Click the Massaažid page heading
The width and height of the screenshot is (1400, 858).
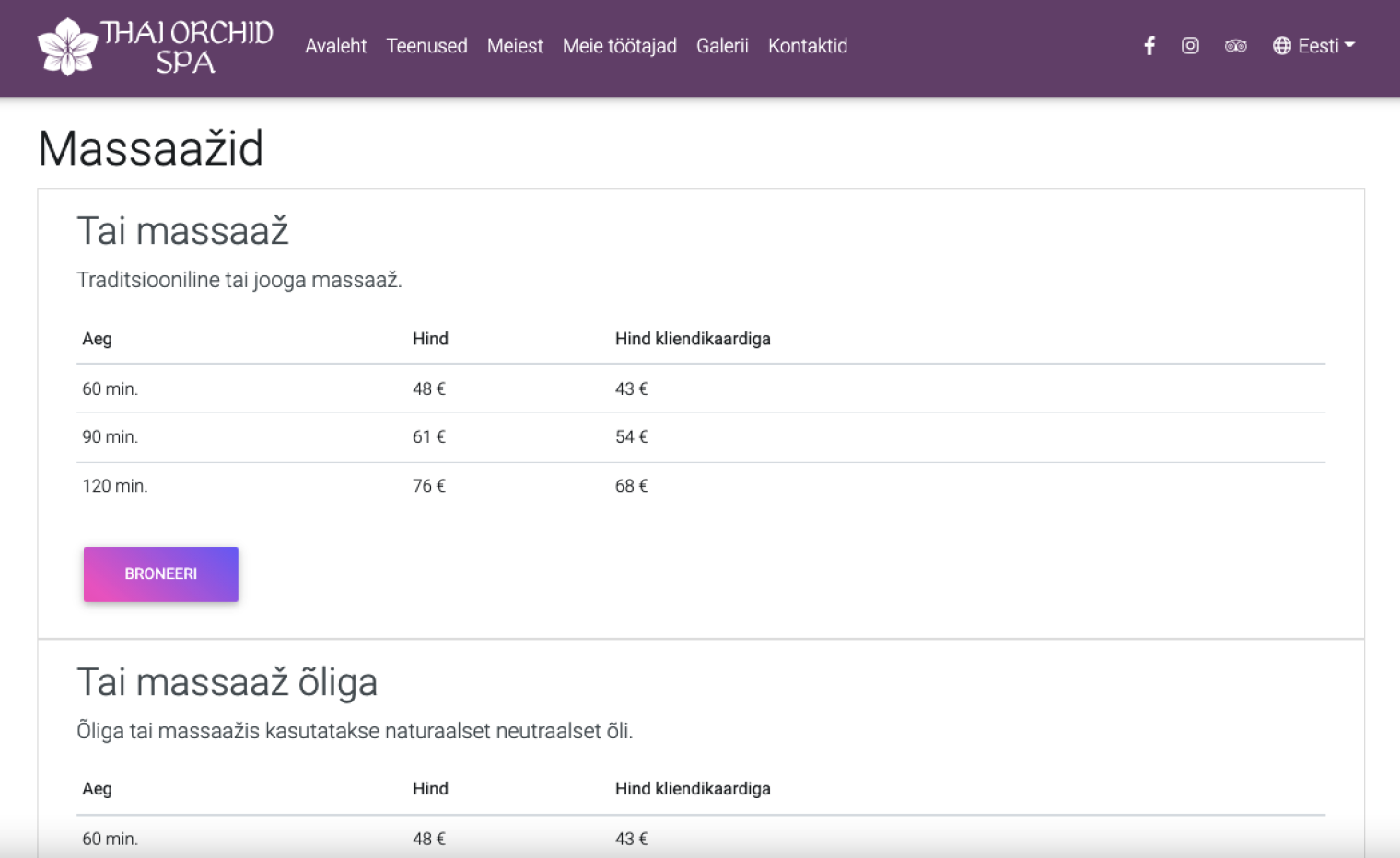151,148
